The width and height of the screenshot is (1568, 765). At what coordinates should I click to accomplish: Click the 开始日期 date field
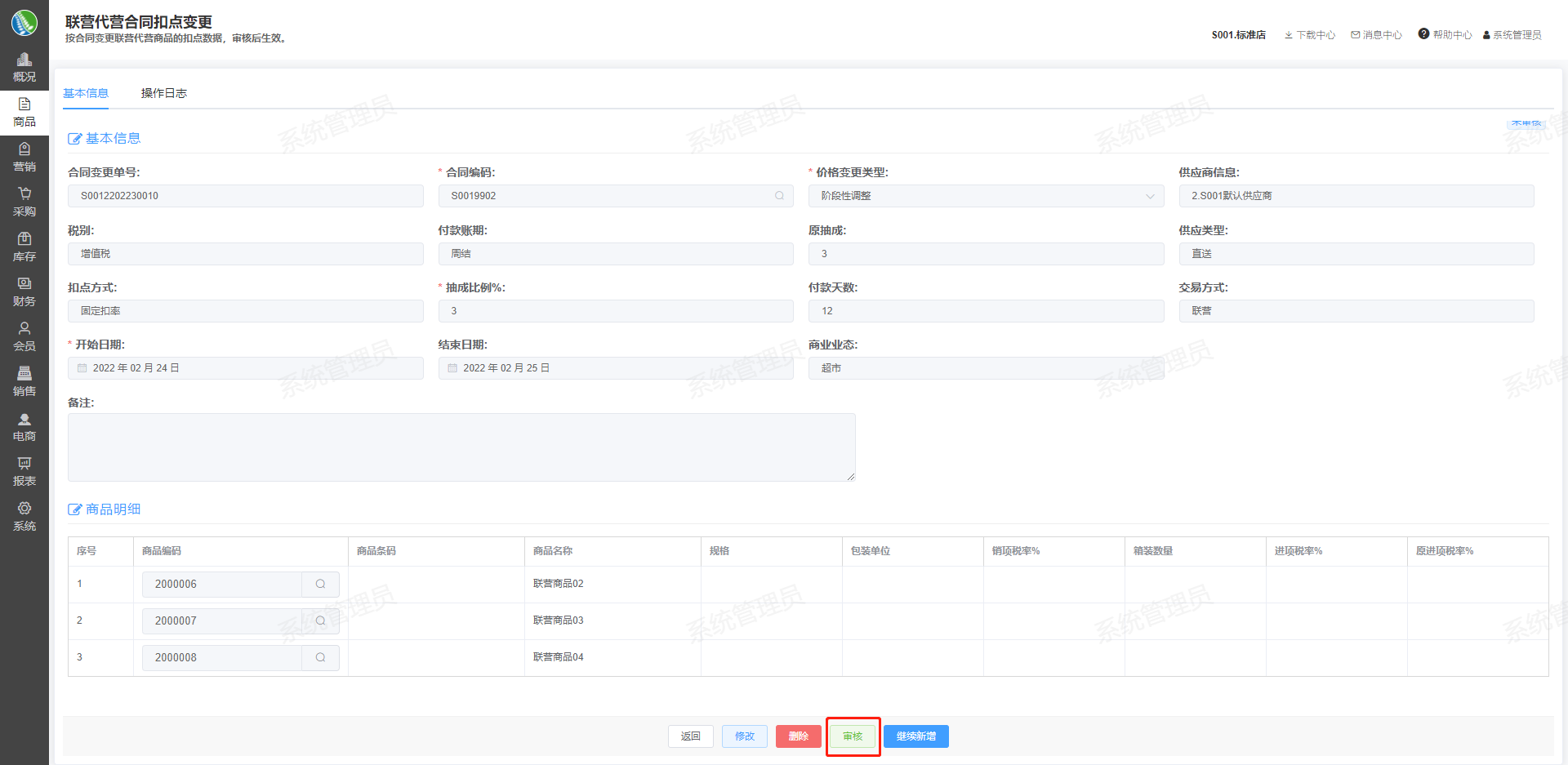[246, 368]
